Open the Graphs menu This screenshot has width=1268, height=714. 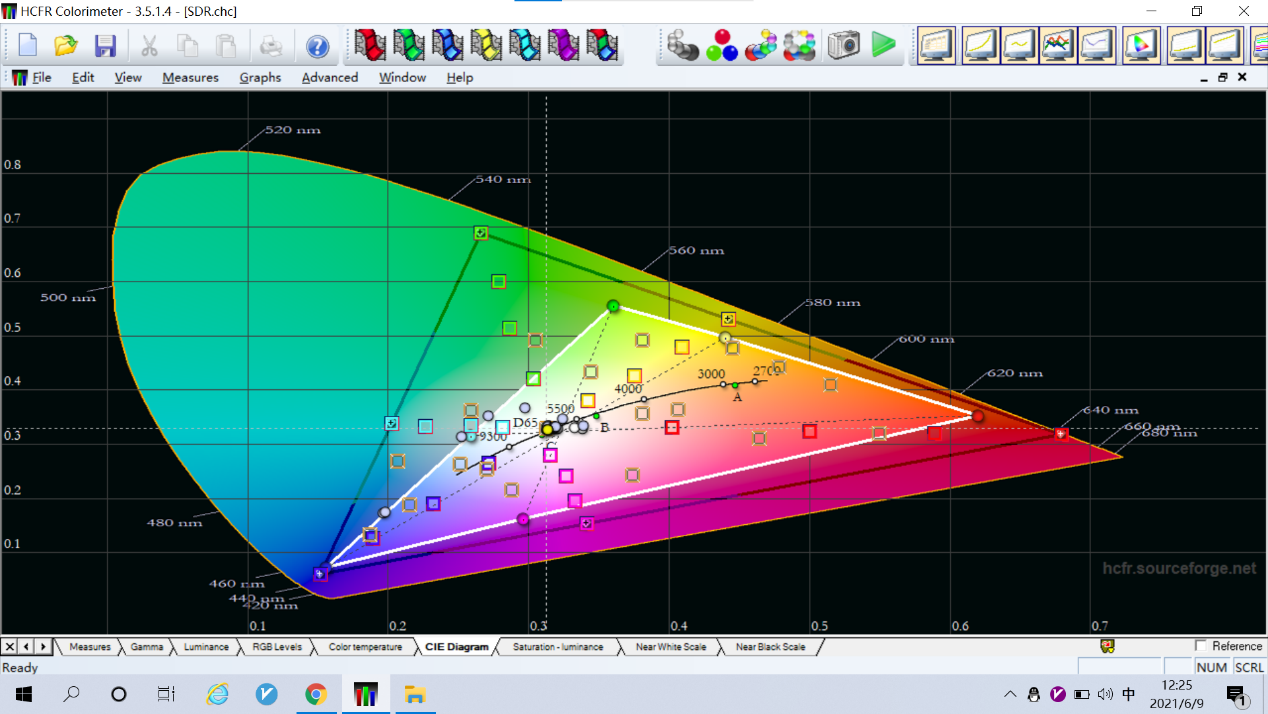click(260, 77)
